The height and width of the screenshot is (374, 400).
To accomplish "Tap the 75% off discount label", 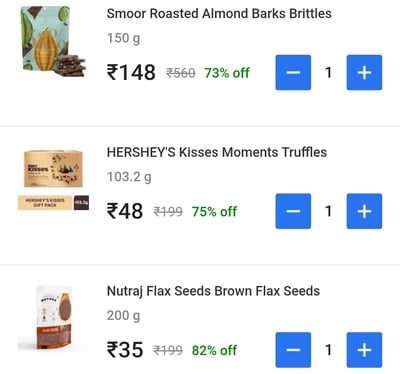I will pos(214,211).
